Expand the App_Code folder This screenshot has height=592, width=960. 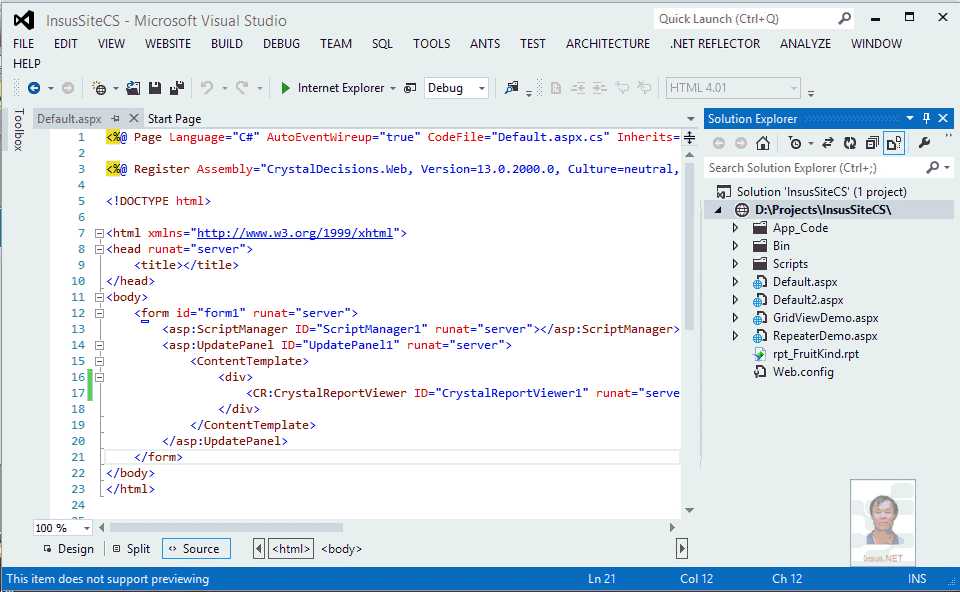click(735, 228)
